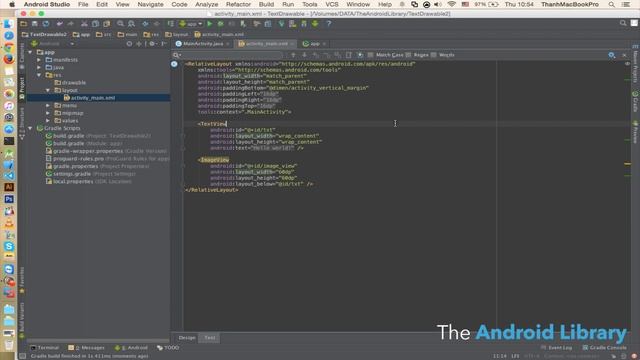The image size is (640, 360).
Task: Click the Redo arrow in the toolbar
Action: coord(71,24)
